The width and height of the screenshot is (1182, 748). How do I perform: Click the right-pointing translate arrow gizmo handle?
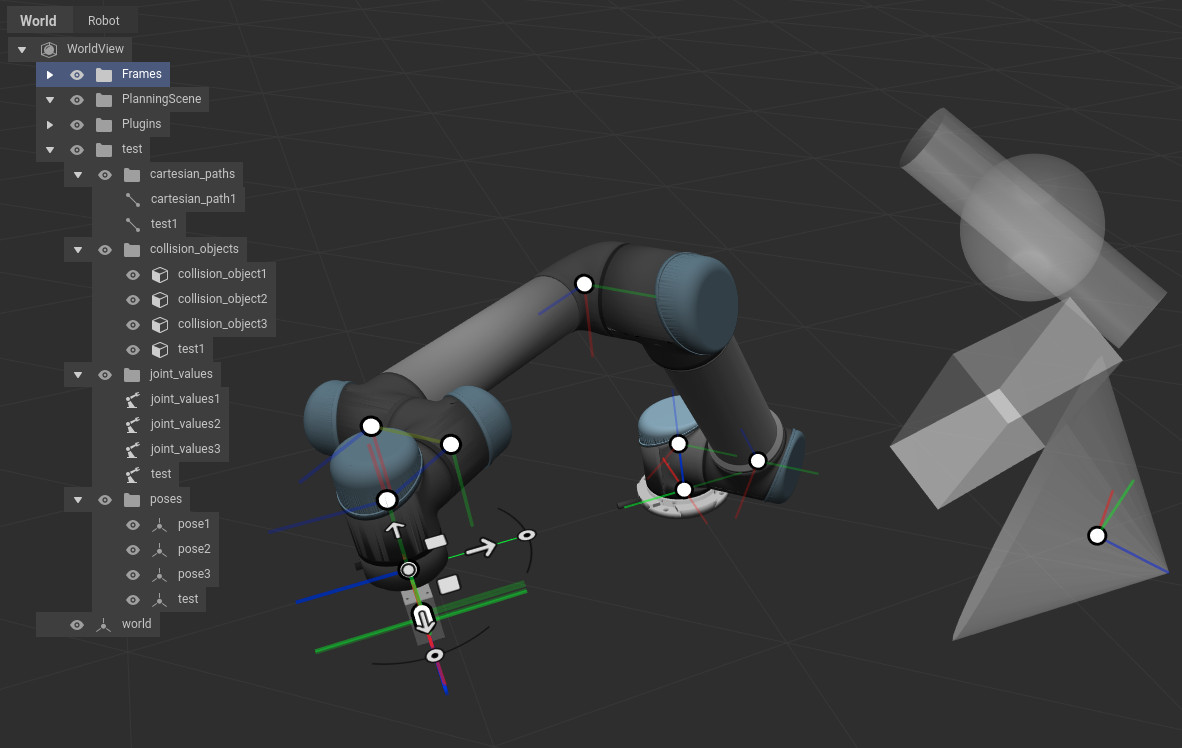(x=481, y=548)
